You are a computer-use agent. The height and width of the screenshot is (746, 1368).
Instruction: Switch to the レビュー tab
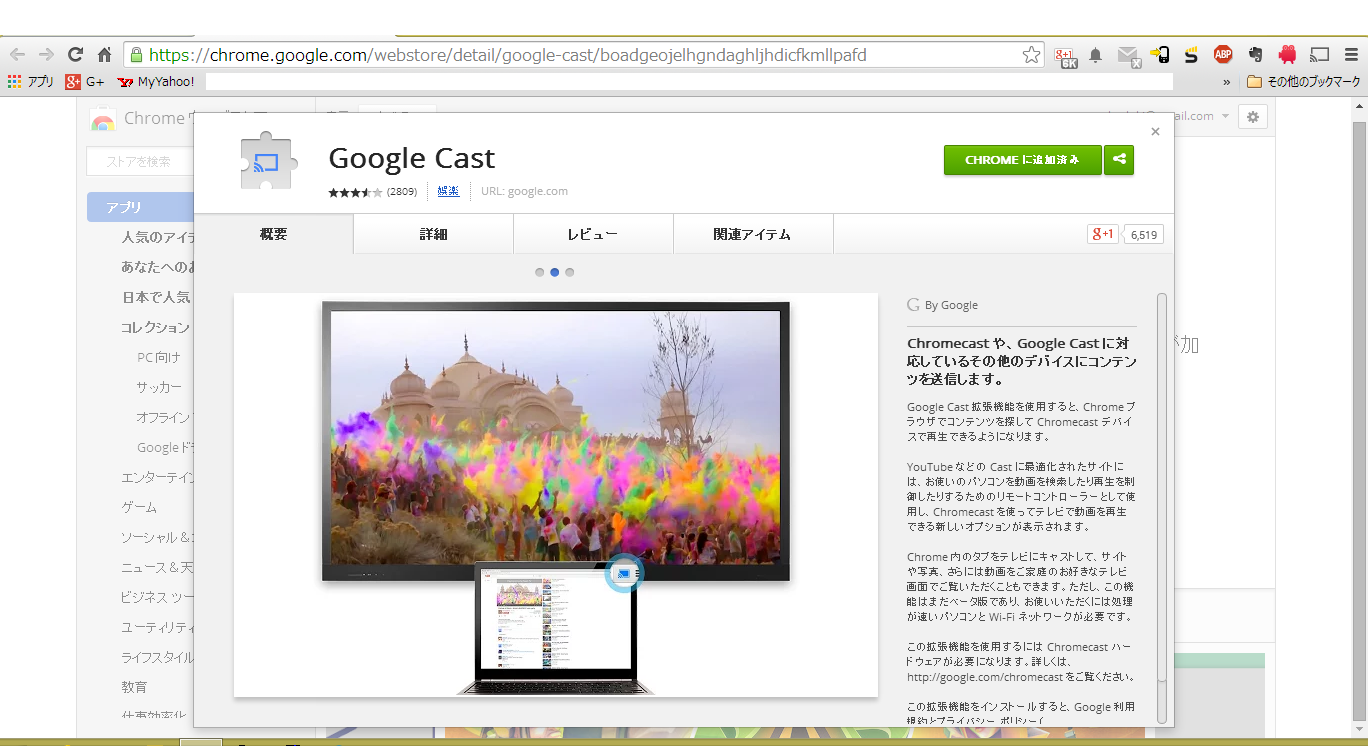tap(593, 234)
